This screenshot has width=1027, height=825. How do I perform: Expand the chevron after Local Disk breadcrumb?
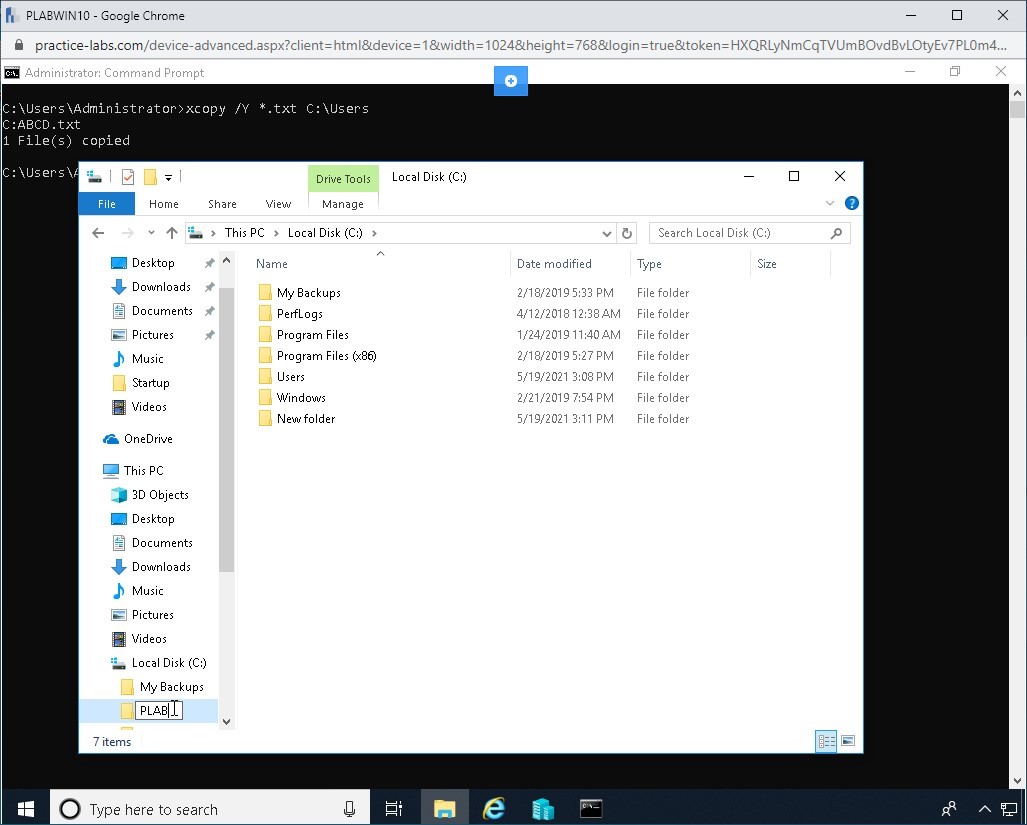coord(374,233)
